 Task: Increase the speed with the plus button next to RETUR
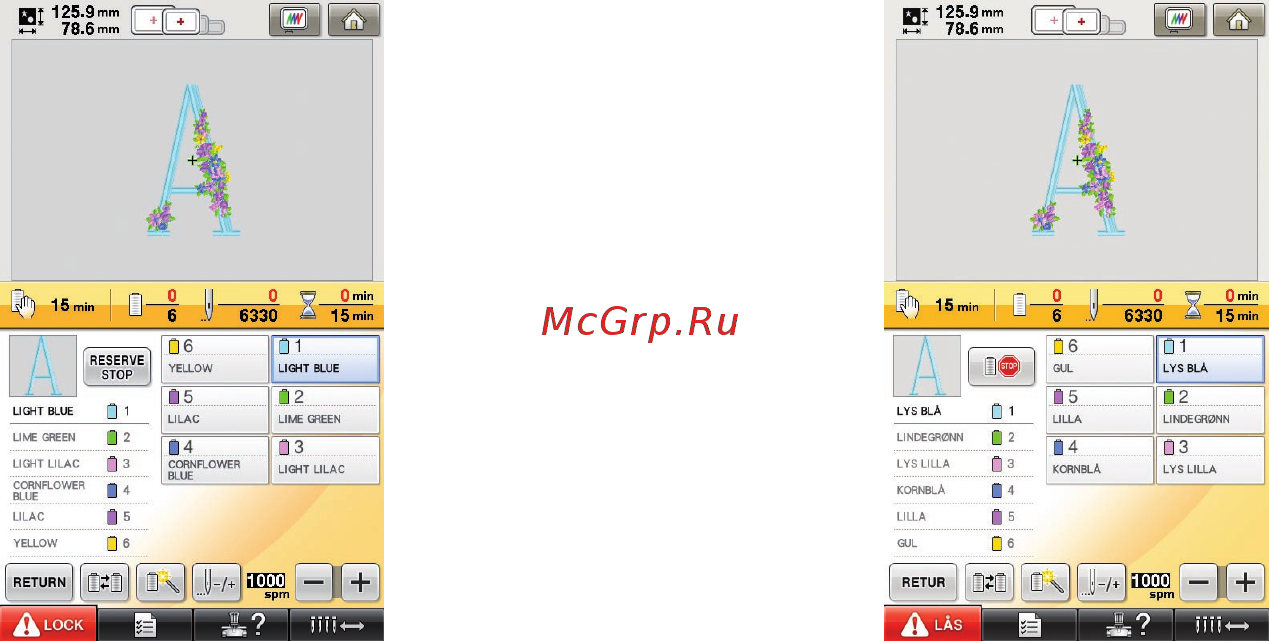pos(1244,582)
